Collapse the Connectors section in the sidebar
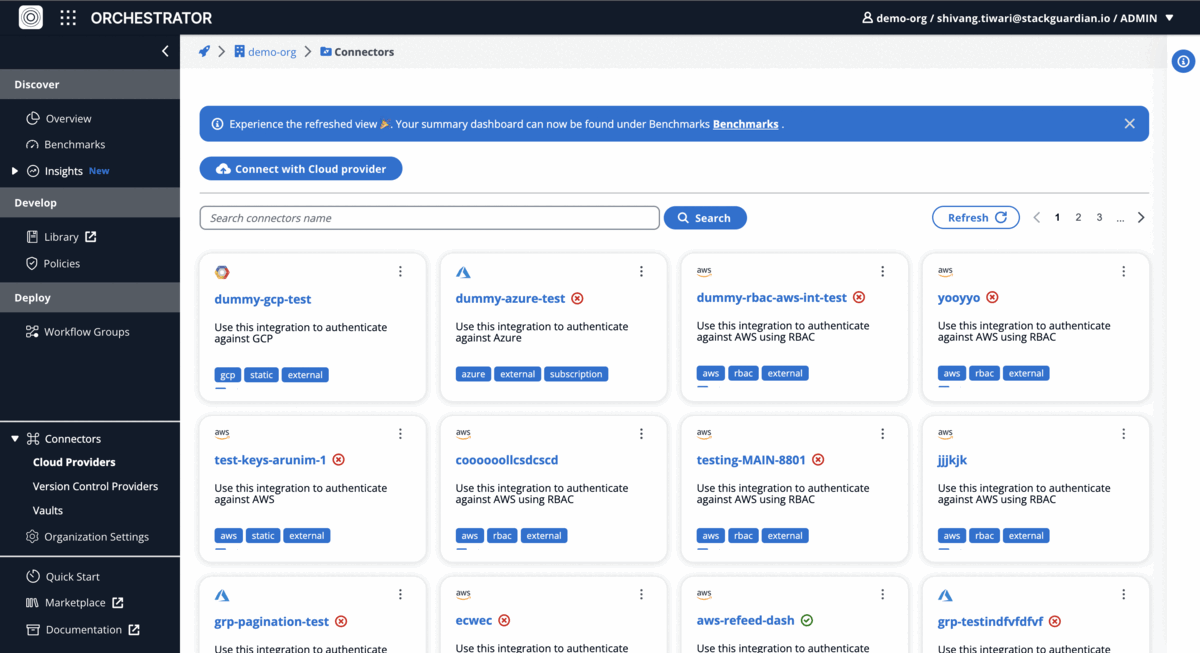This screenshot has height=653, width=1200. [x=14, y=438]
